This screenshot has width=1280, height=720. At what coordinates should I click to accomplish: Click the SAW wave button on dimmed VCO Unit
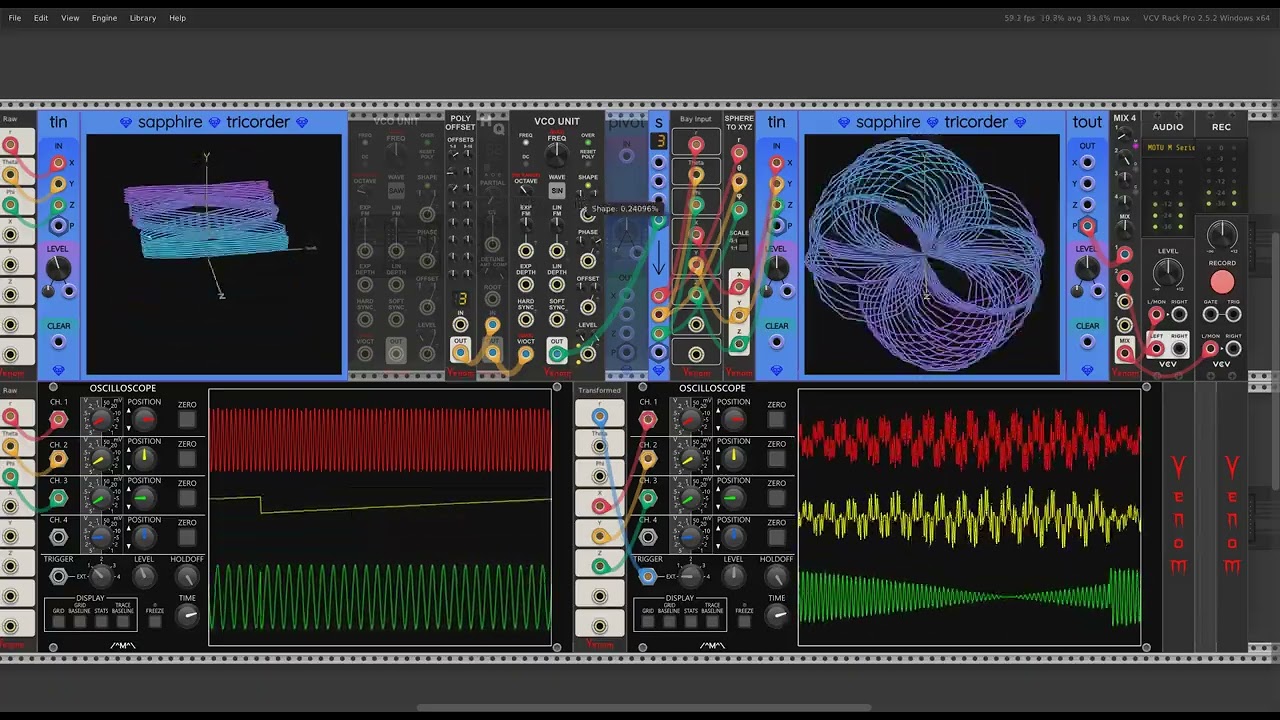coord(396,190)
